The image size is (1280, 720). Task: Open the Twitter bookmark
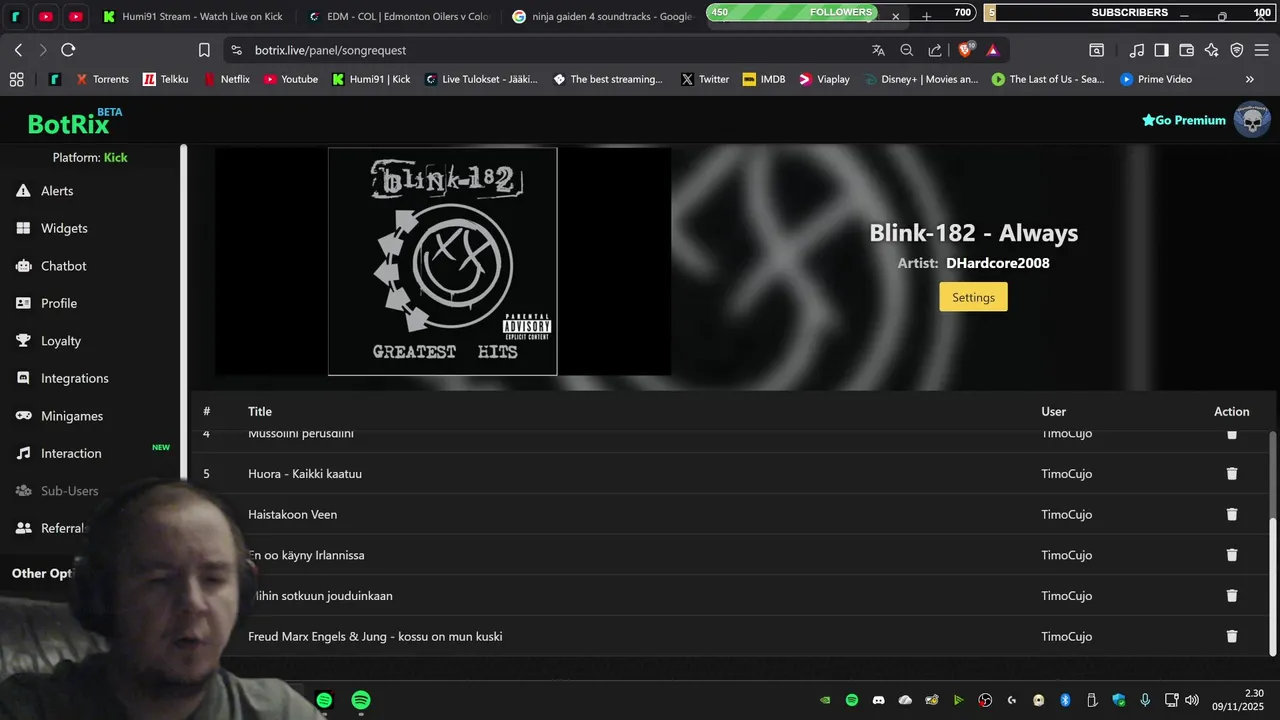coord(705,79)
